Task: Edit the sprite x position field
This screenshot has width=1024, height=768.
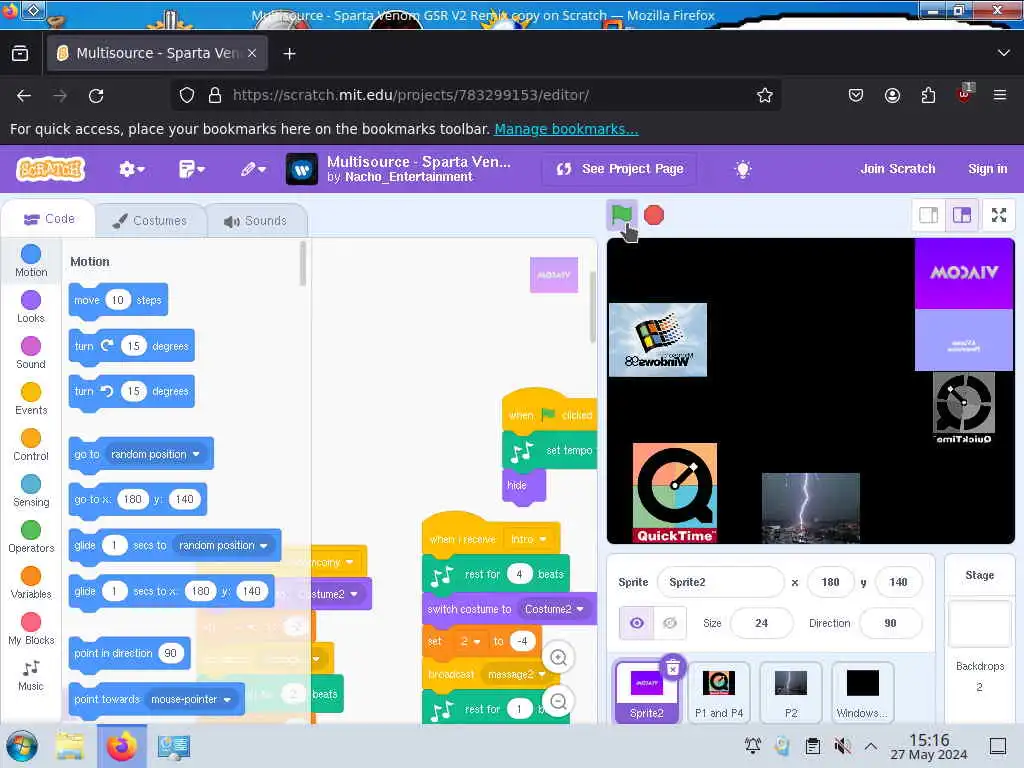Action: click(830, 582)
